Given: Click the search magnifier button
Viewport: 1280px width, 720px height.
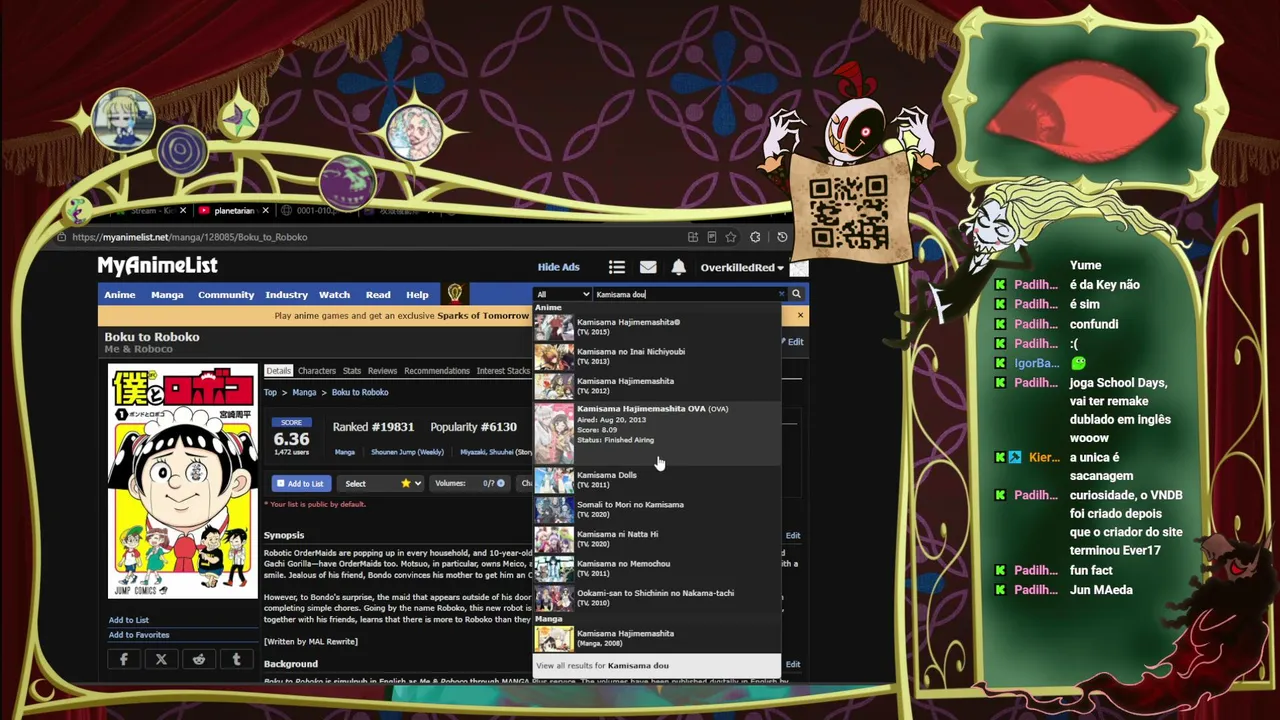Looking at the screenshot, I should [x=796, y=294].
